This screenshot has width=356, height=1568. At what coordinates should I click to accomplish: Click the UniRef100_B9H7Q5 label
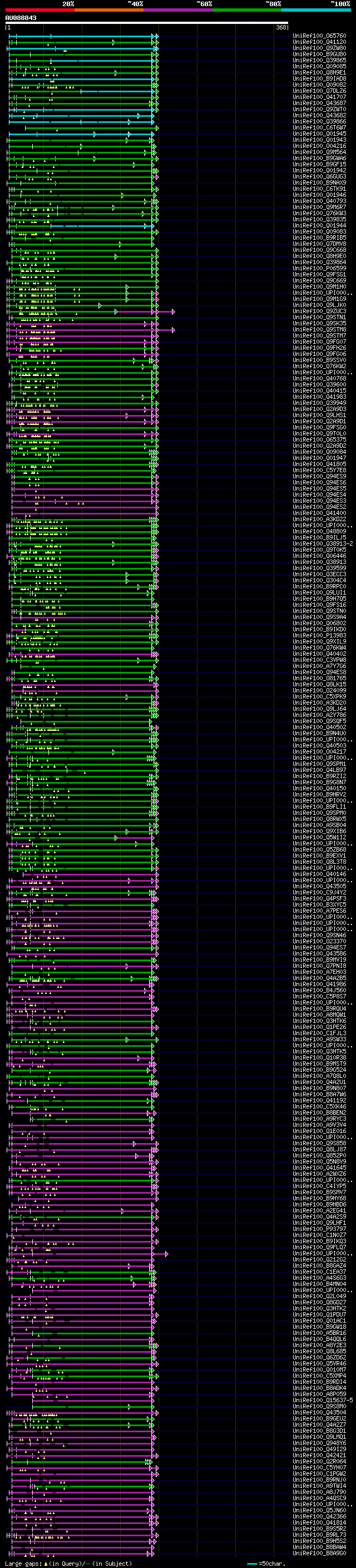(x=319, y=599)
